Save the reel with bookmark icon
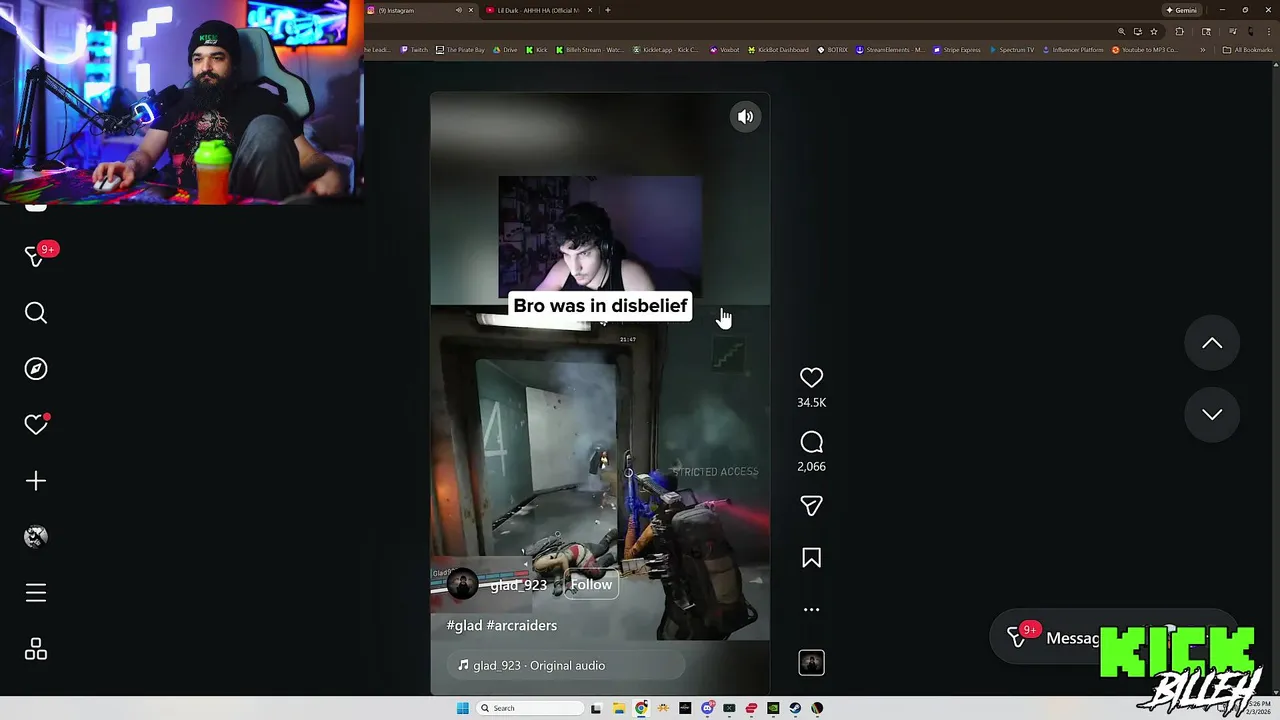Image resolution: width=1280 pixels, height=720 pixels. [811, 558]
